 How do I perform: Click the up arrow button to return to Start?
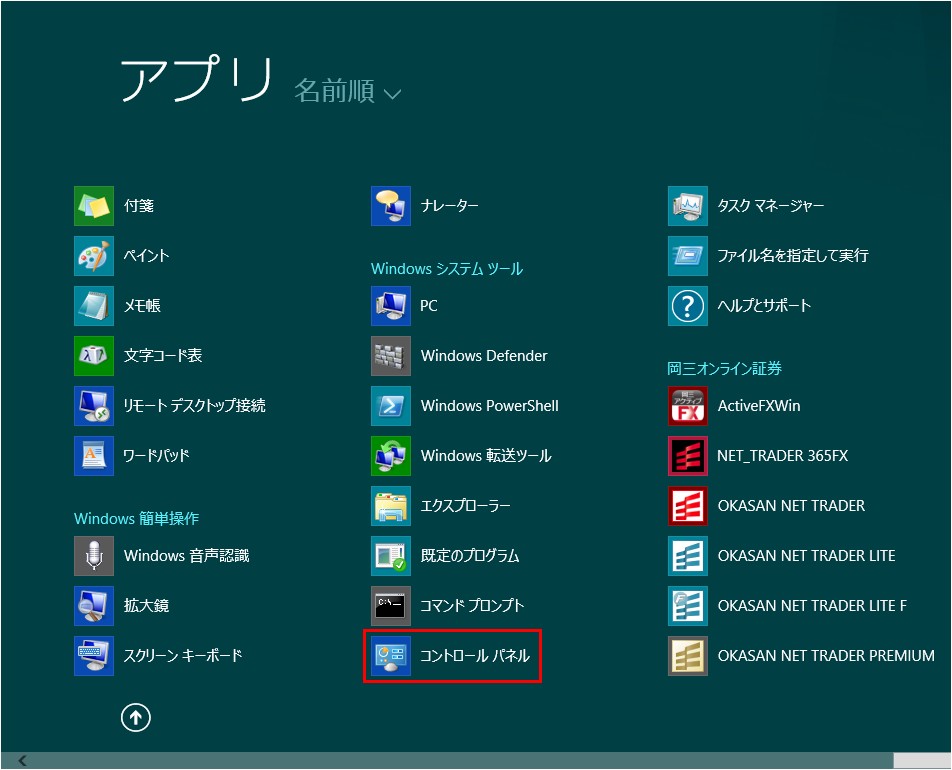135,718
